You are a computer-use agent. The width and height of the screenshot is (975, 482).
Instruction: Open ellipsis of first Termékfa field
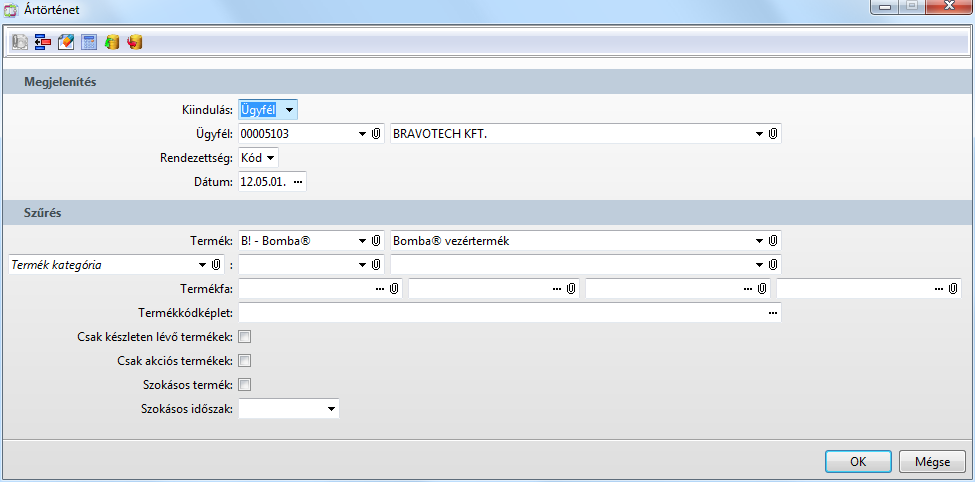[381, 289]
